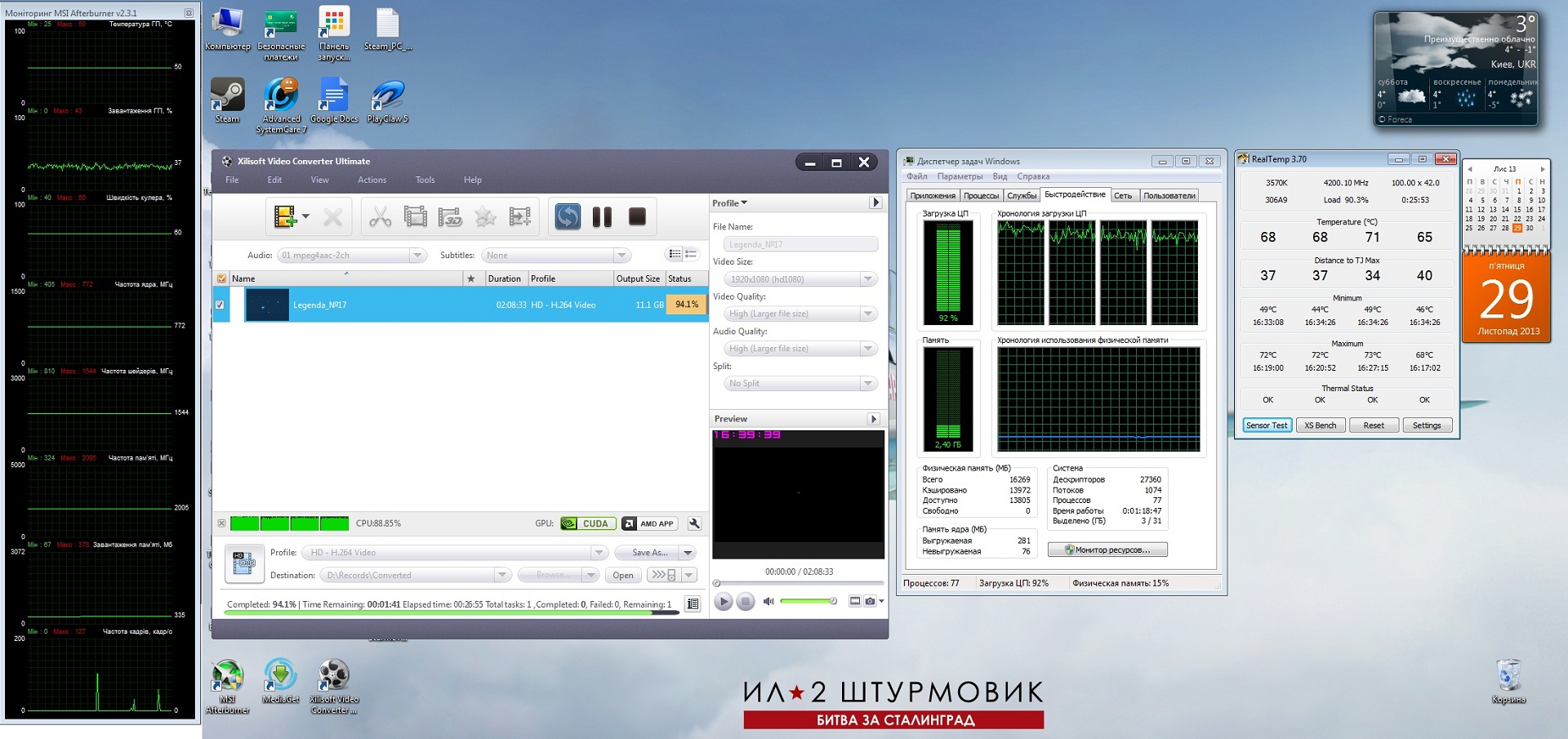
Task: Mute the preview speaker icon
Action: (x=768, y=601)
